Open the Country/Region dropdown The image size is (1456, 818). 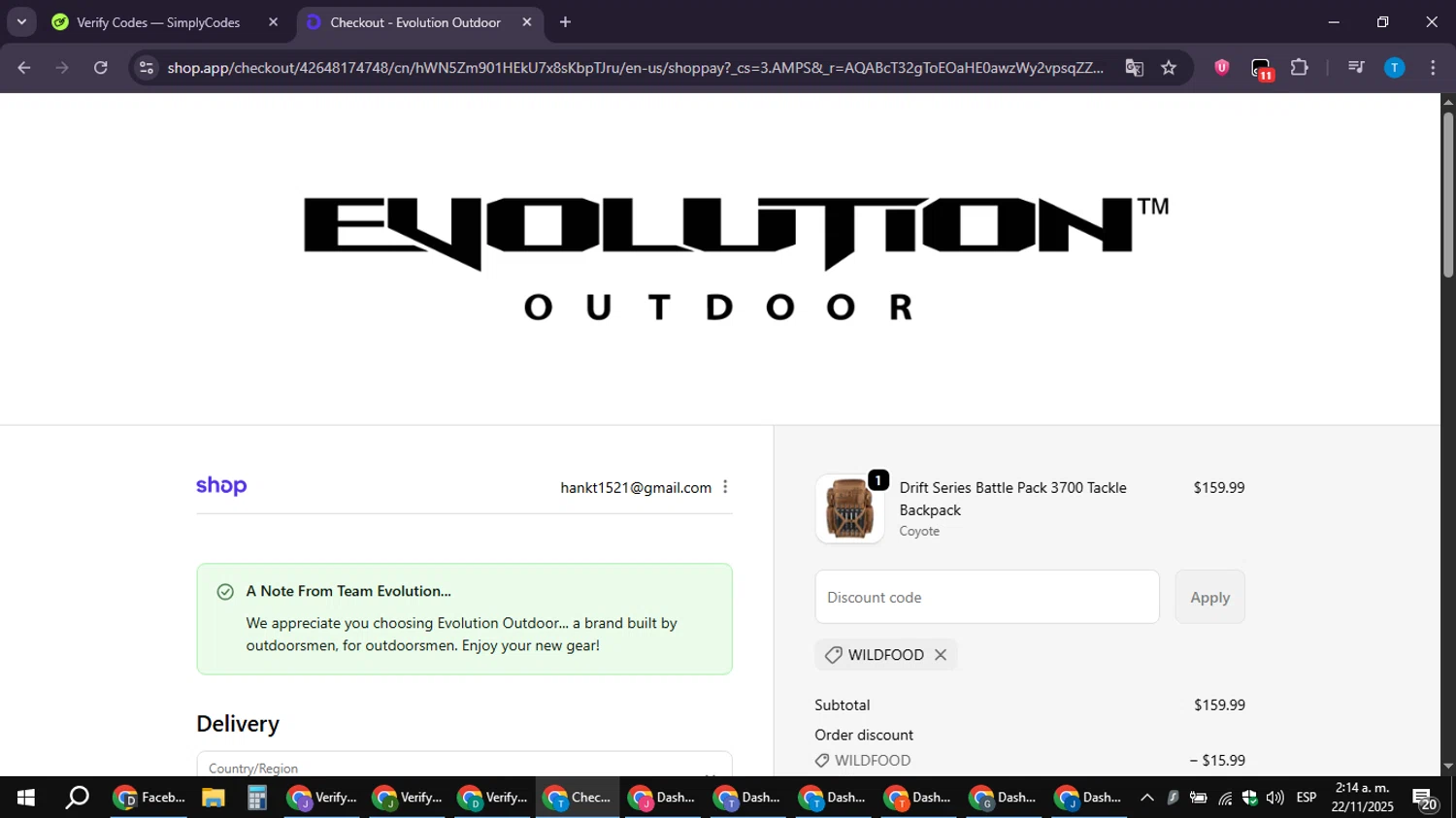(x=464, y=764)
